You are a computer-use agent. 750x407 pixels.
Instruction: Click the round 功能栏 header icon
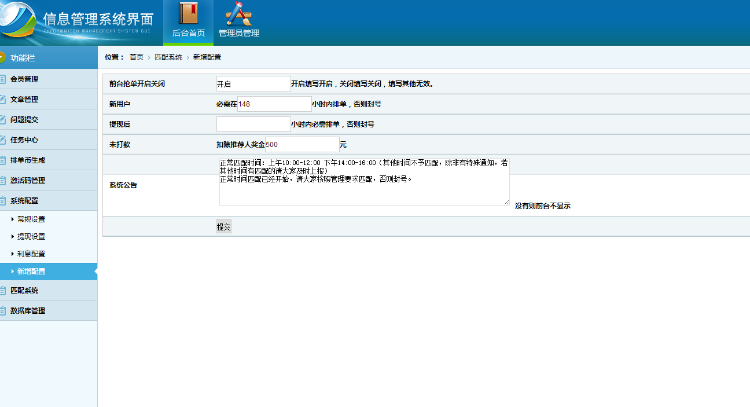pyautogui.click(x=2, y=58)
